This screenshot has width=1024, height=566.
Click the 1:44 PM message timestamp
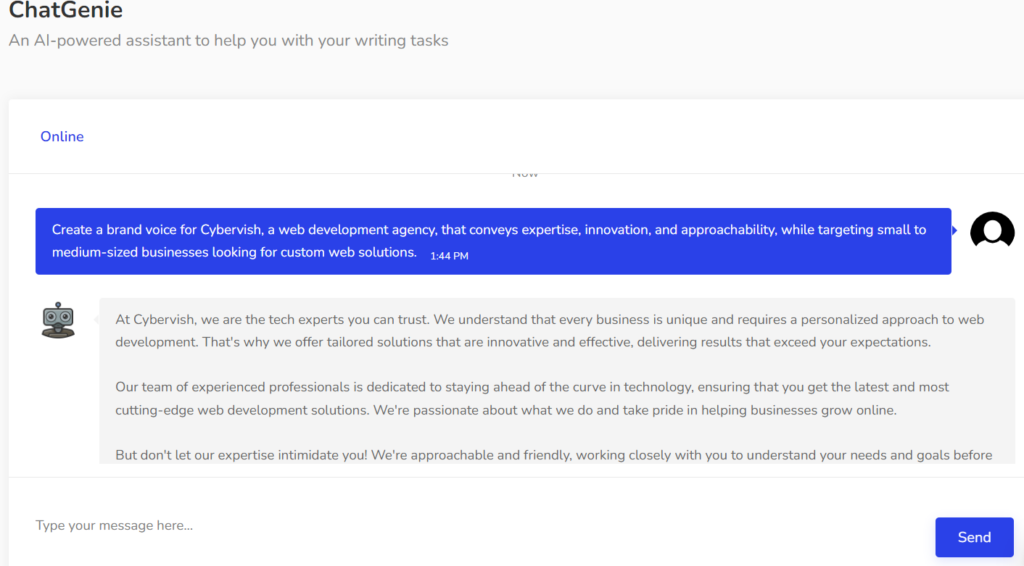click(x=449, y=256)
